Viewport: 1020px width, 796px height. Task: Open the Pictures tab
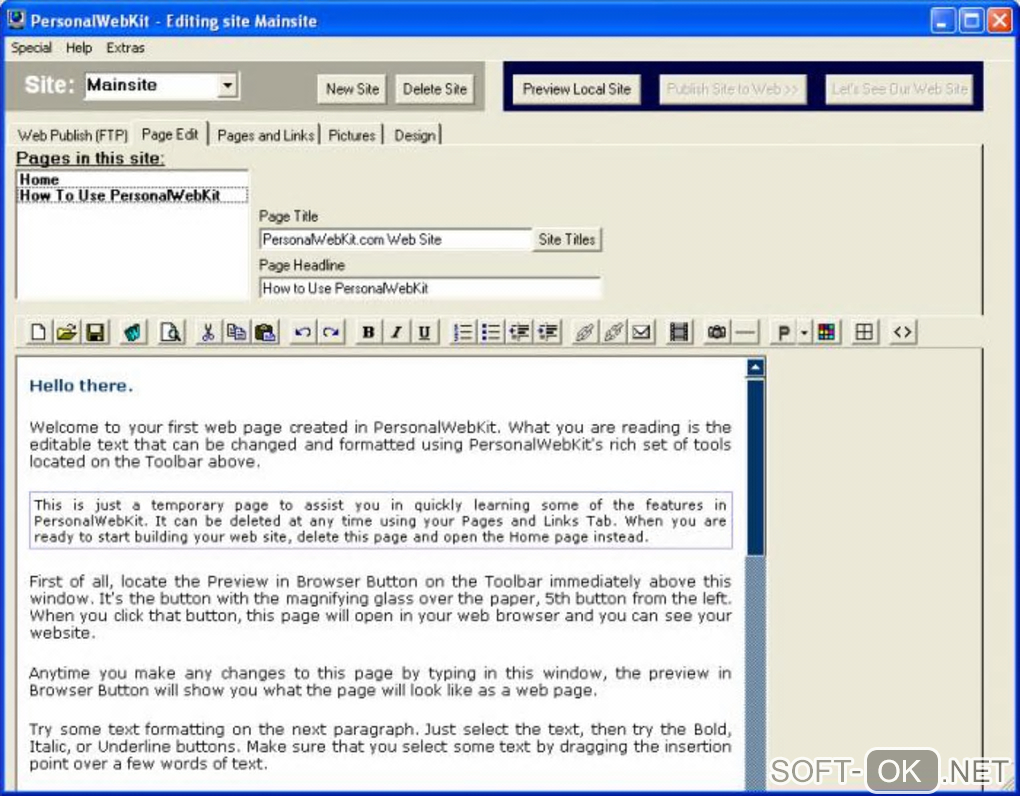[352, 135]
